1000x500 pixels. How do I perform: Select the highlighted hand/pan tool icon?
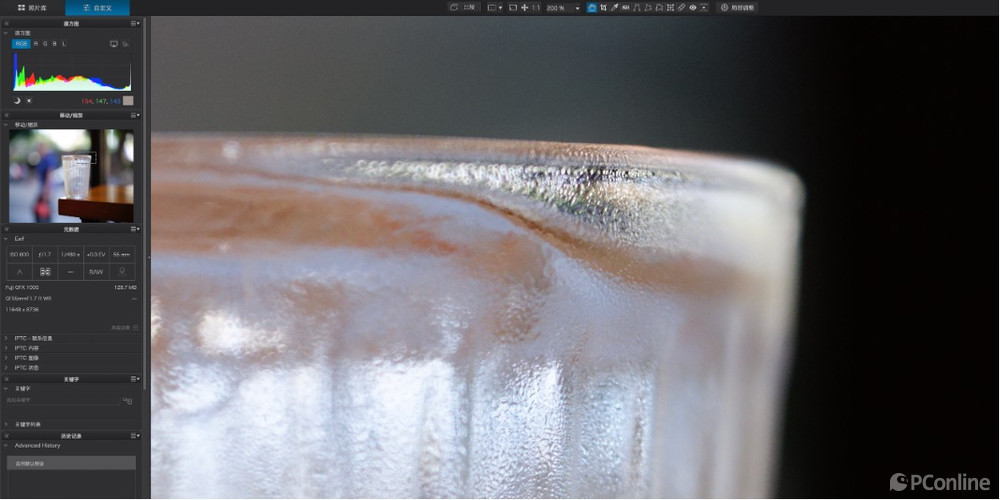592,8
